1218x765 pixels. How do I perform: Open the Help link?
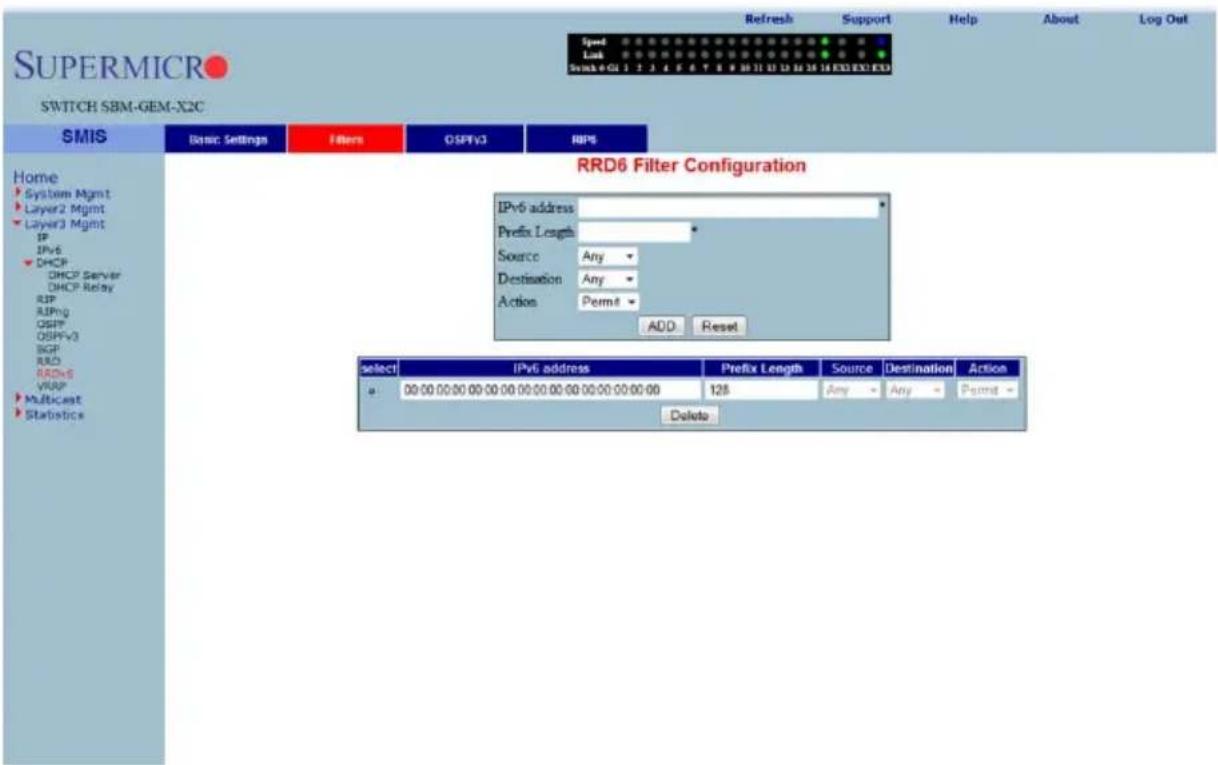tap(962, 19)
